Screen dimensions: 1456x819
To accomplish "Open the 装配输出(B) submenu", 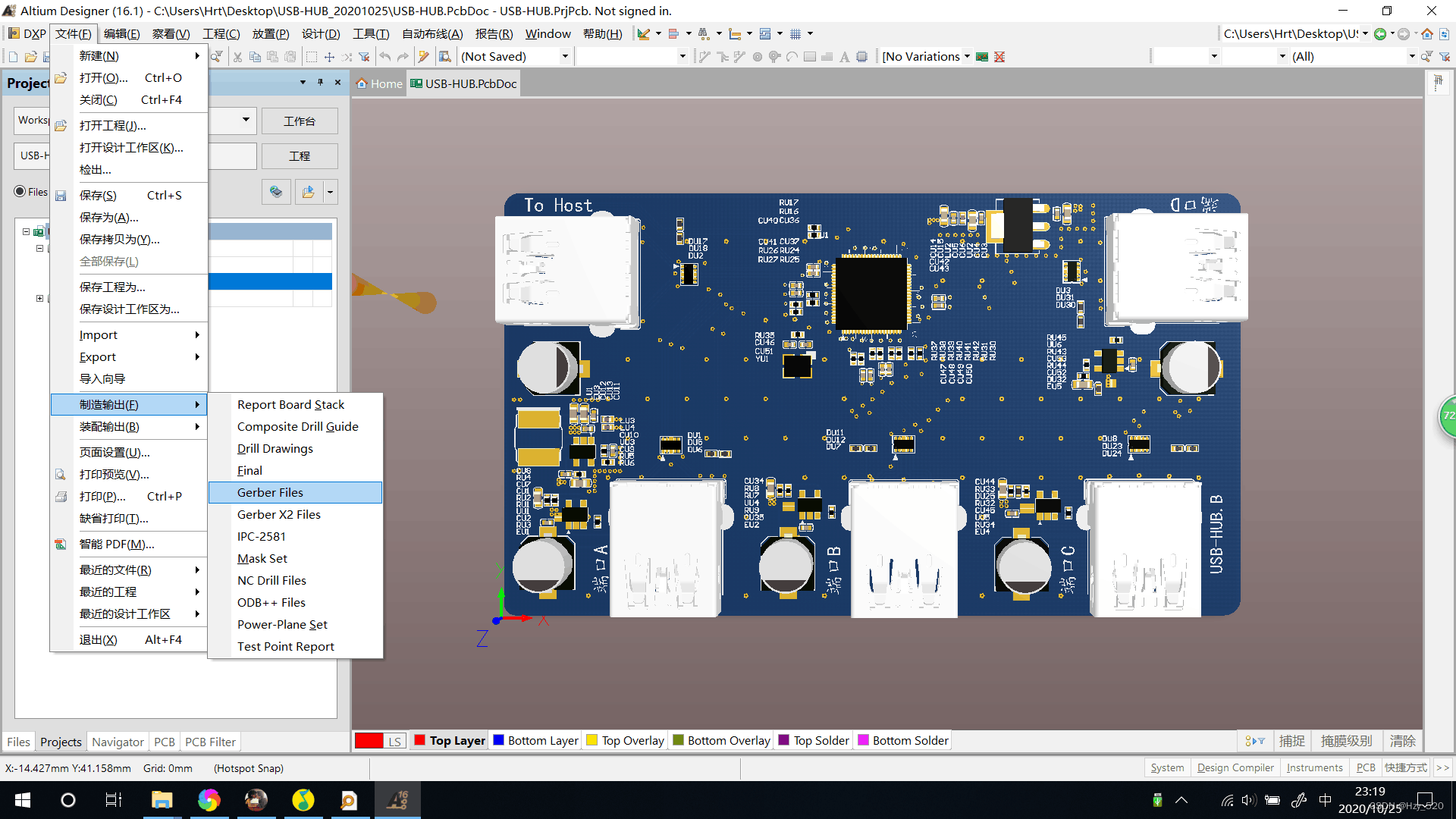I will tap(129, 427).
